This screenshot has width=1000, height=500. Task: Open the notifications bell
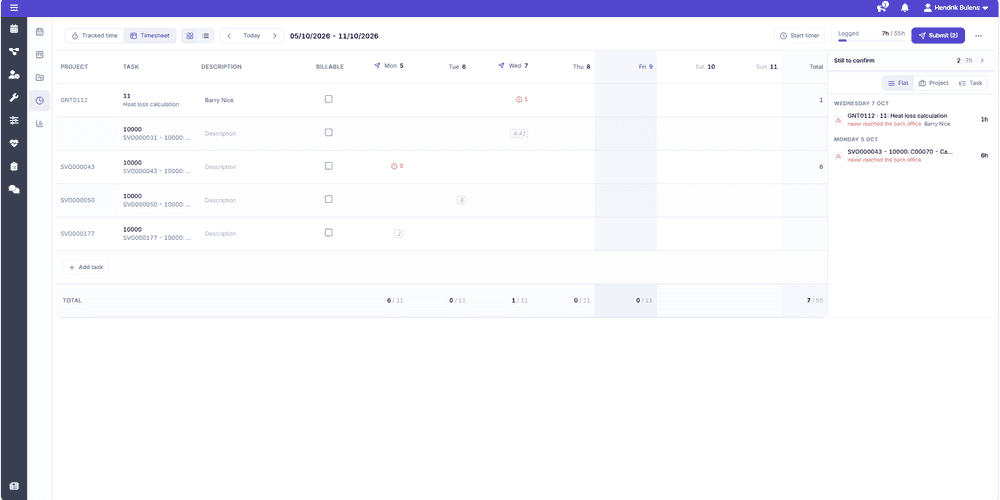pos(904,8)
